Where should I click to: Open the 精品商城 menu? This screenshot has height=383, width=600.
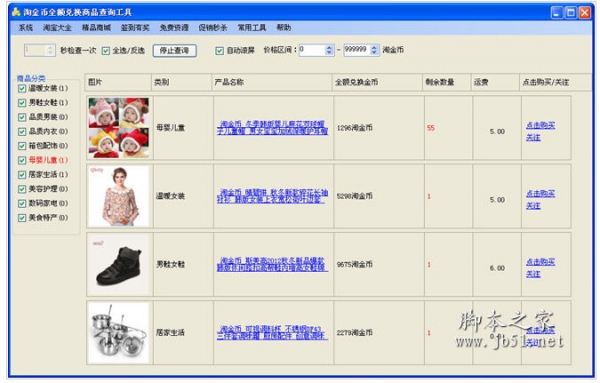[96, 28]
